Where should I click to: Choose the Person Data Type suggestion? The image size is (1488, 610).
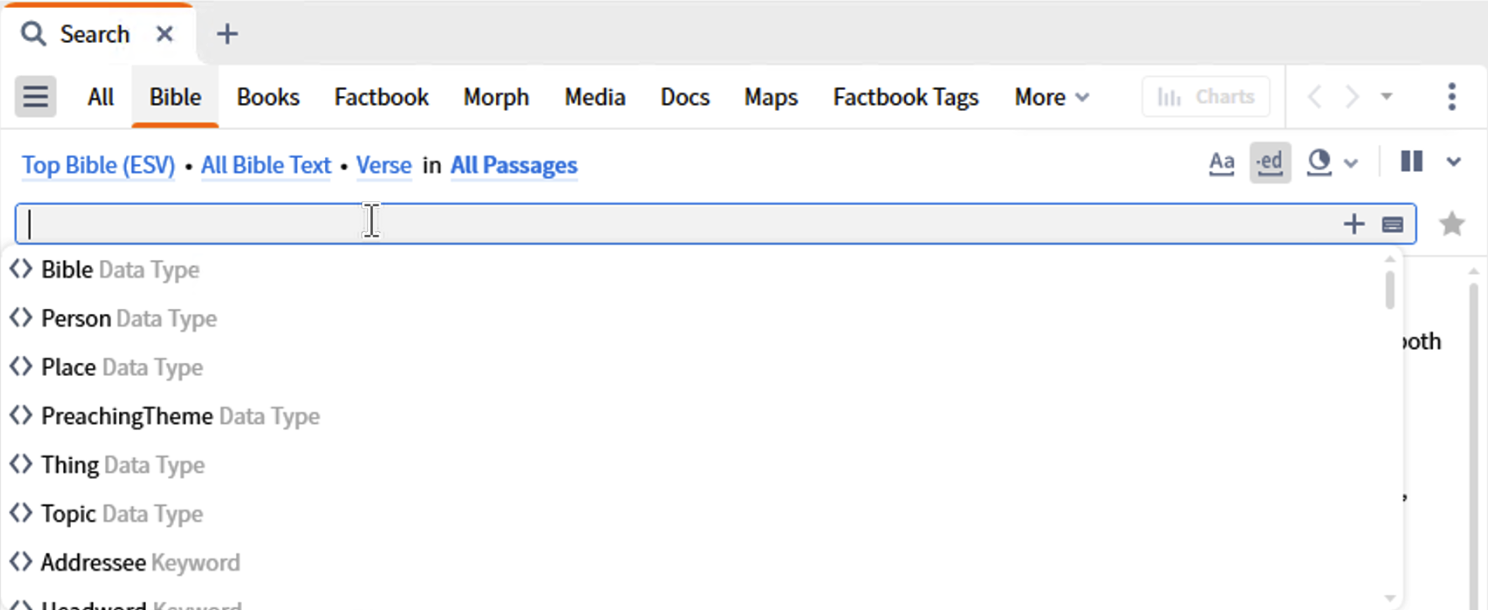click(693, 319)
